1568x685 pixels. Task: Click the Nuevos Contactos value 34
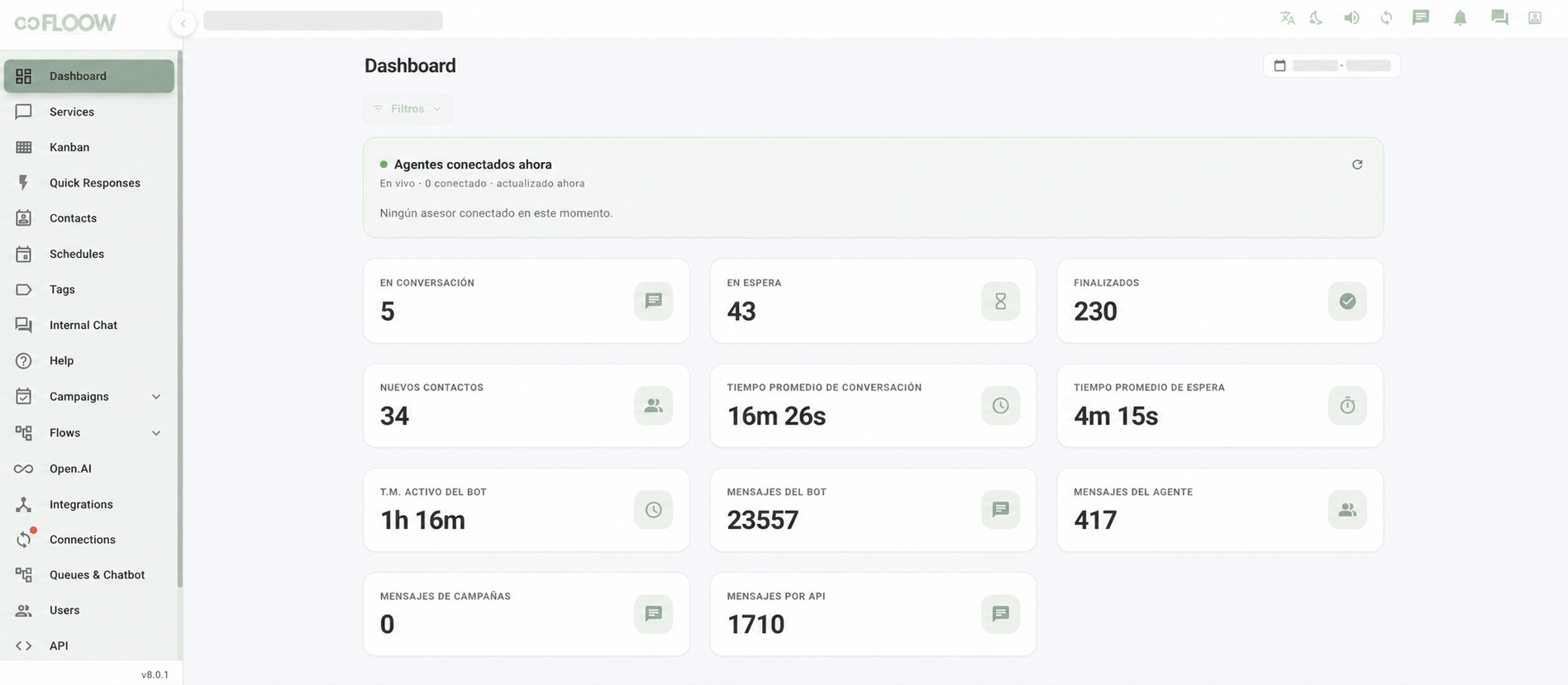pos(394,416)
